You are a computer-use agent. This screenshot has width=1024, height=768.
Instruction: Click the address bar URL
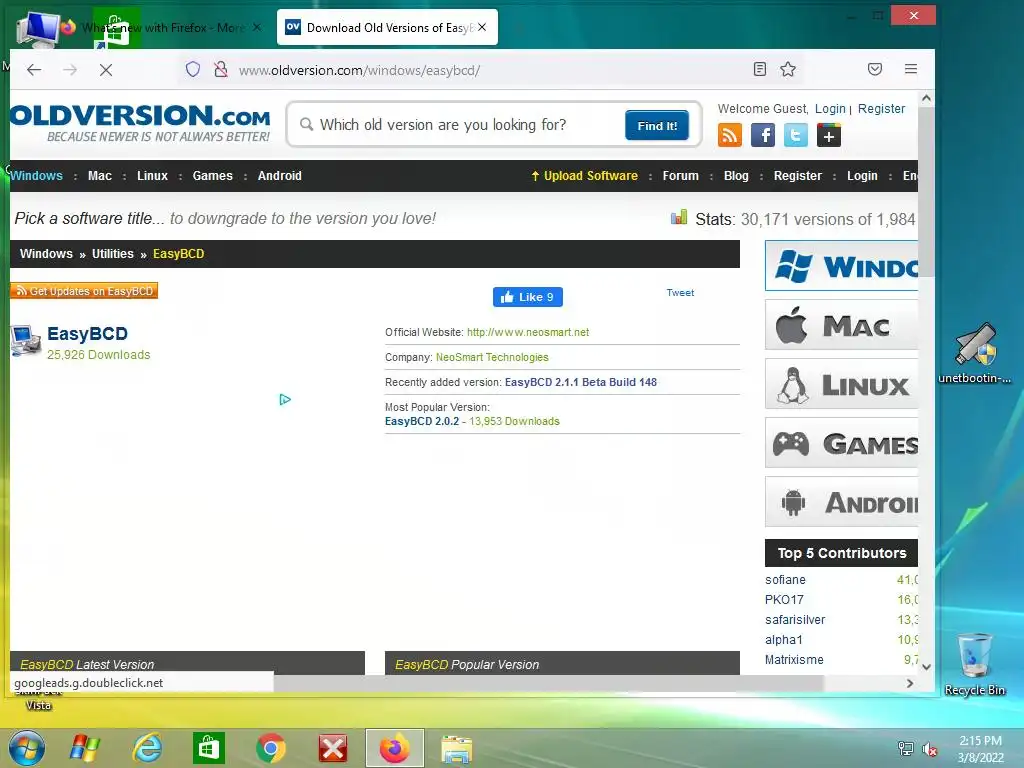[x=359, y=70]
